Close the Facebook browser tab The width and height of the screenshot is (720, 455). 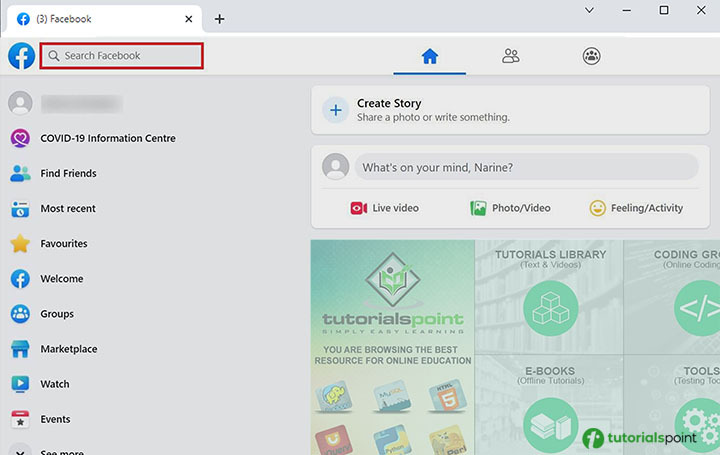(189, 19)
